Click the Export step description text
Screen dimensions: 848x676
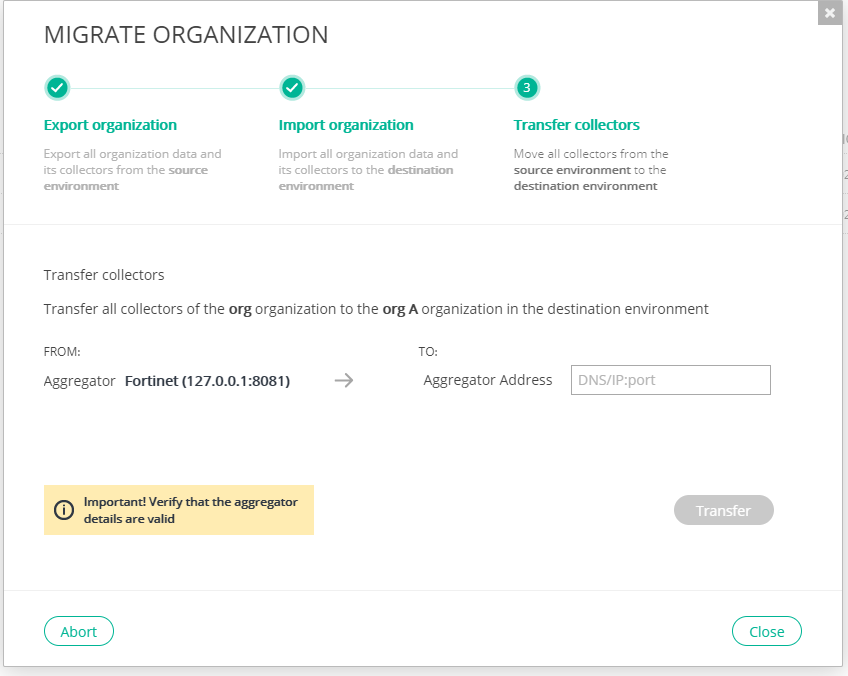tap(132, 170)
